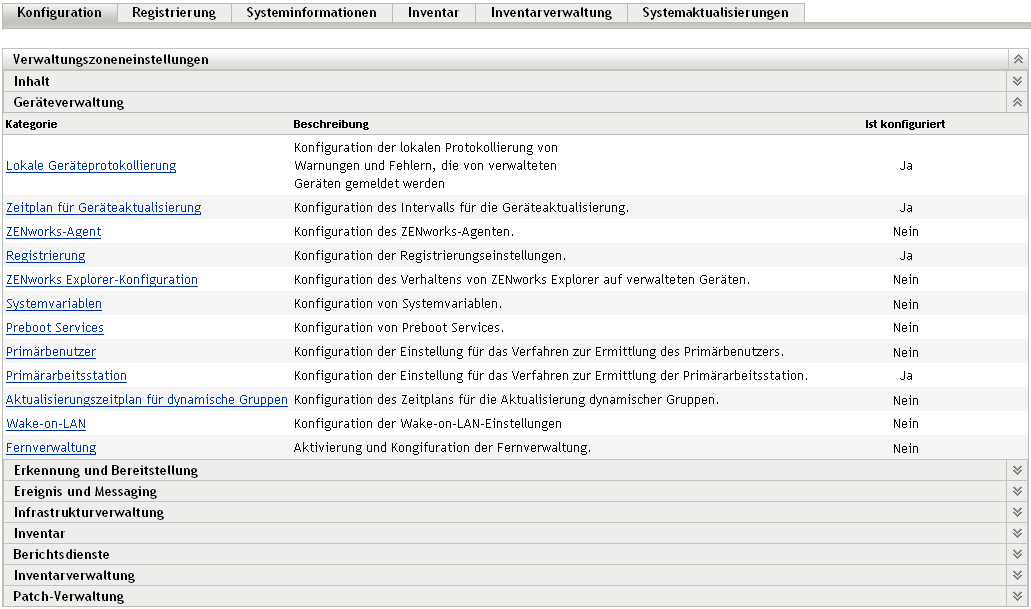Collapse the Verwaltungszoneneinstellungen panel
Viewport: 1031px width, 609px height.
pos(1017,60)
